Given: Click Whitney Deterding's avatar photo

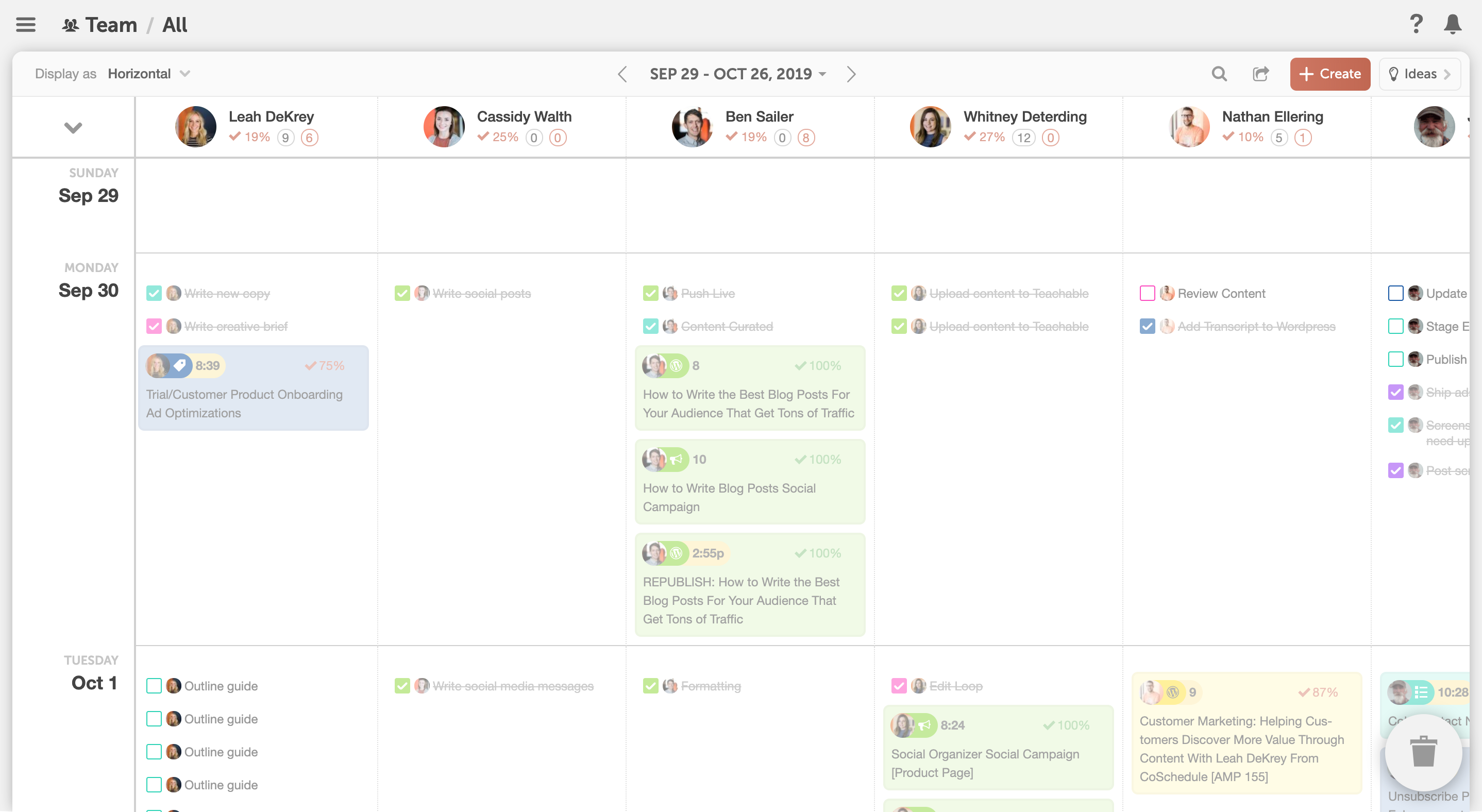Looking at the screenshot, I should point(930,127).
